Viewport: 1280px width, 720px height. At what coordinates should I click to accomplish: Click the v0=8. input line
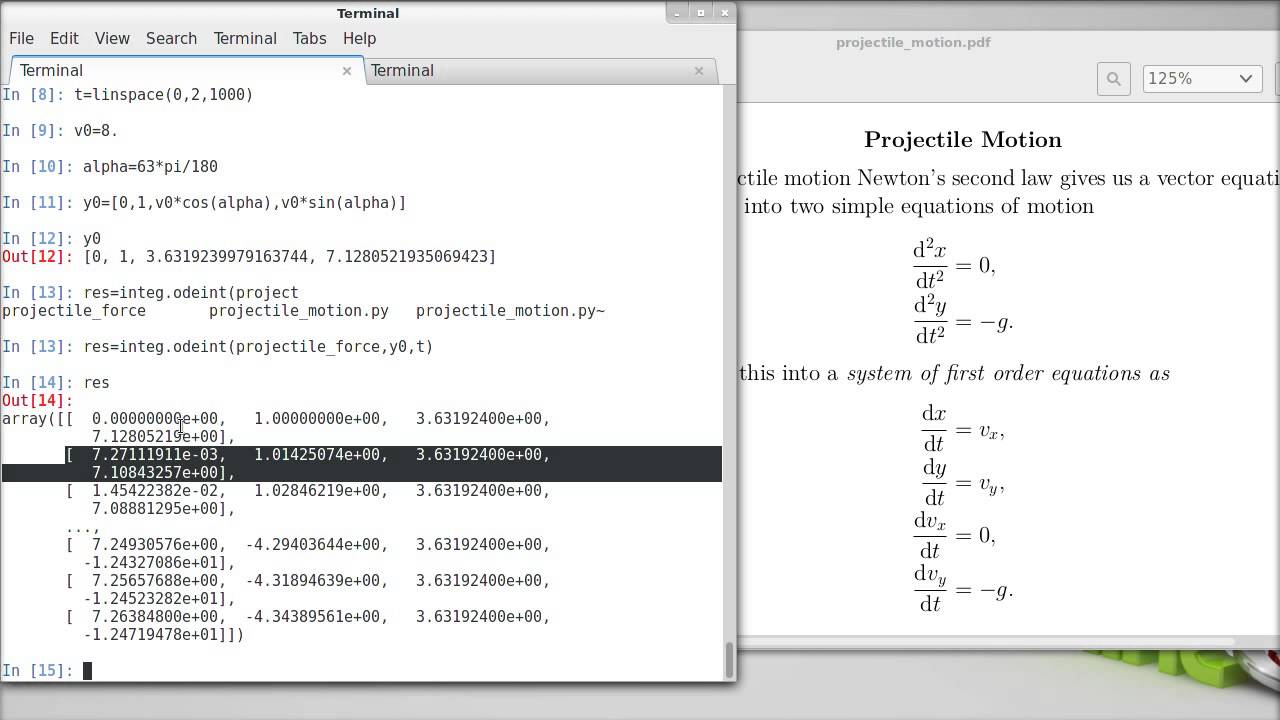point(96,131)
